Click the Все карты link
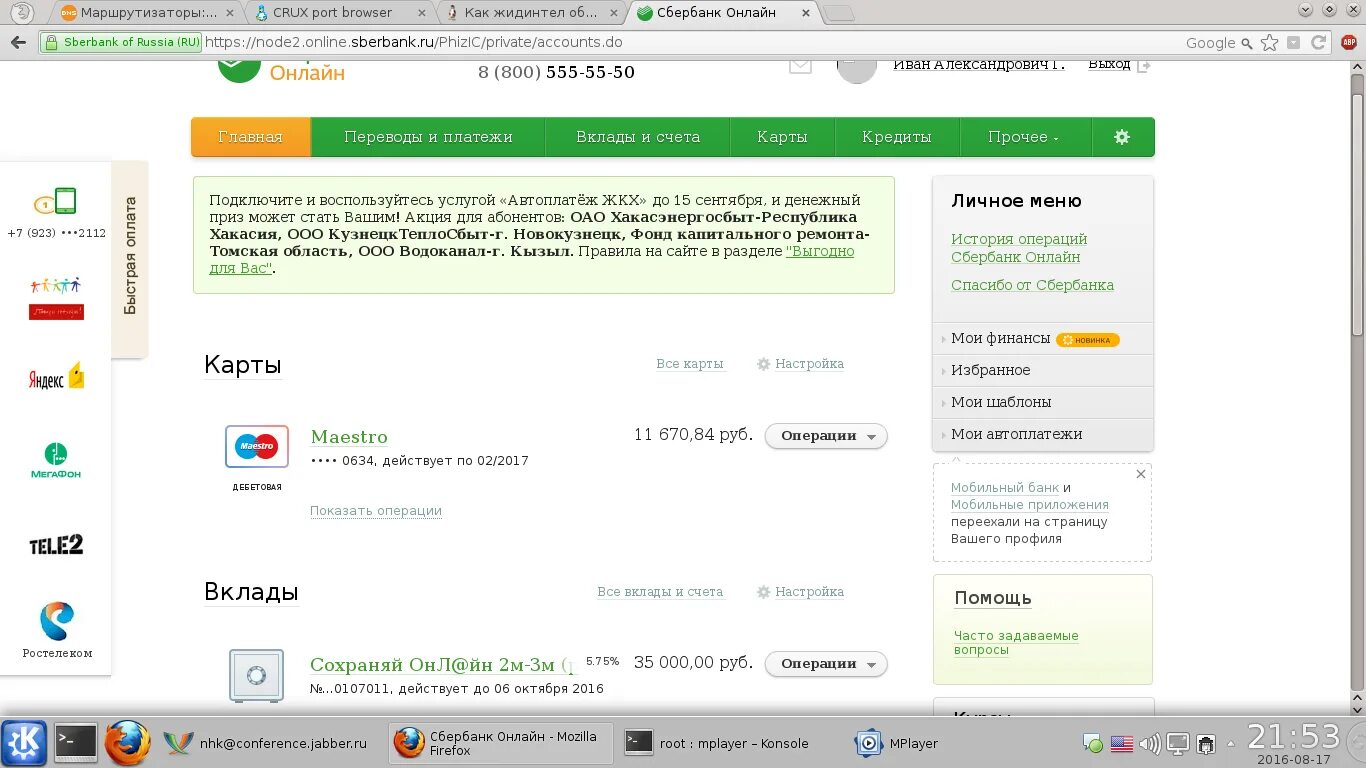Screen dimensions: 1366x768 [x=690, y=364]
